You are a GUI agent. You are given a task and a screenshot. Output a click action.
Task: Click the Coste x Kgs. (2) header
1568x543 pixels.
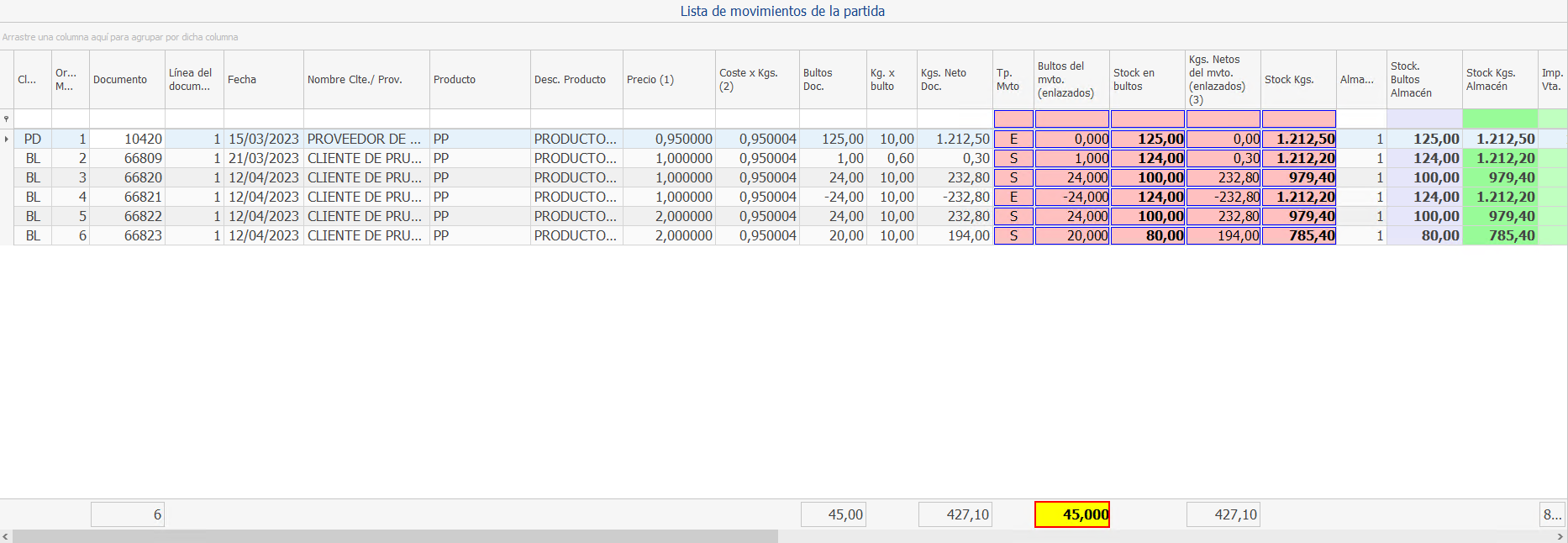757,80
